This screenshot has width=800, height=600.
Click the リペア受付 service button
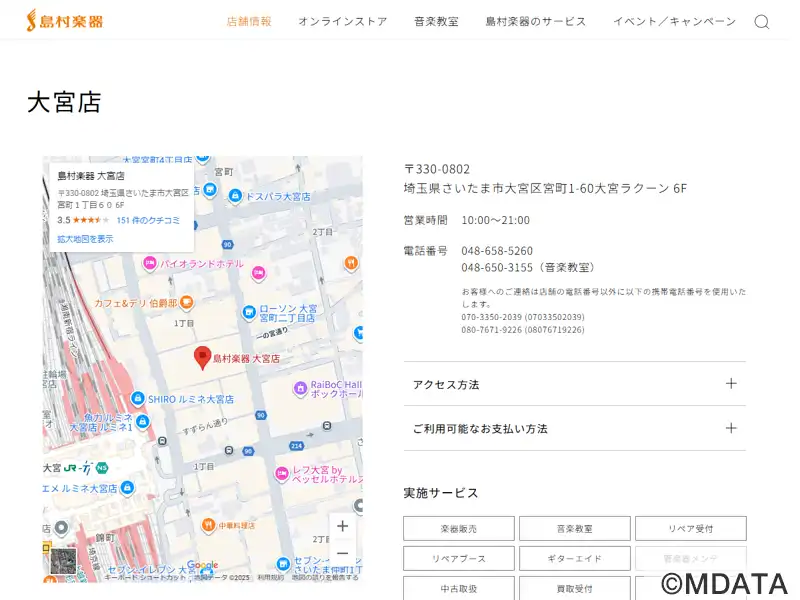click(691, 529)
